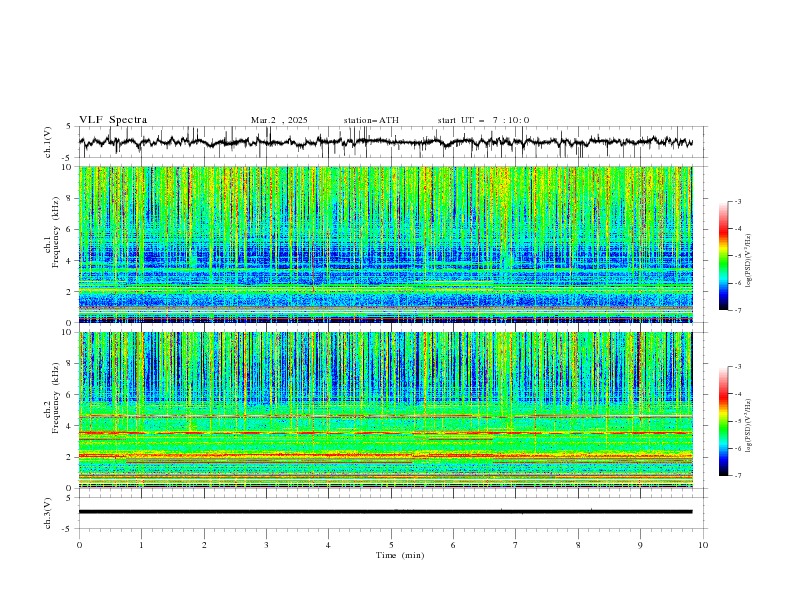This screenshot has width=792, height=612.
Task: Select the "start UT = 7 :10: 0" text
Action: pyautogui.click(x=483, y=120)
